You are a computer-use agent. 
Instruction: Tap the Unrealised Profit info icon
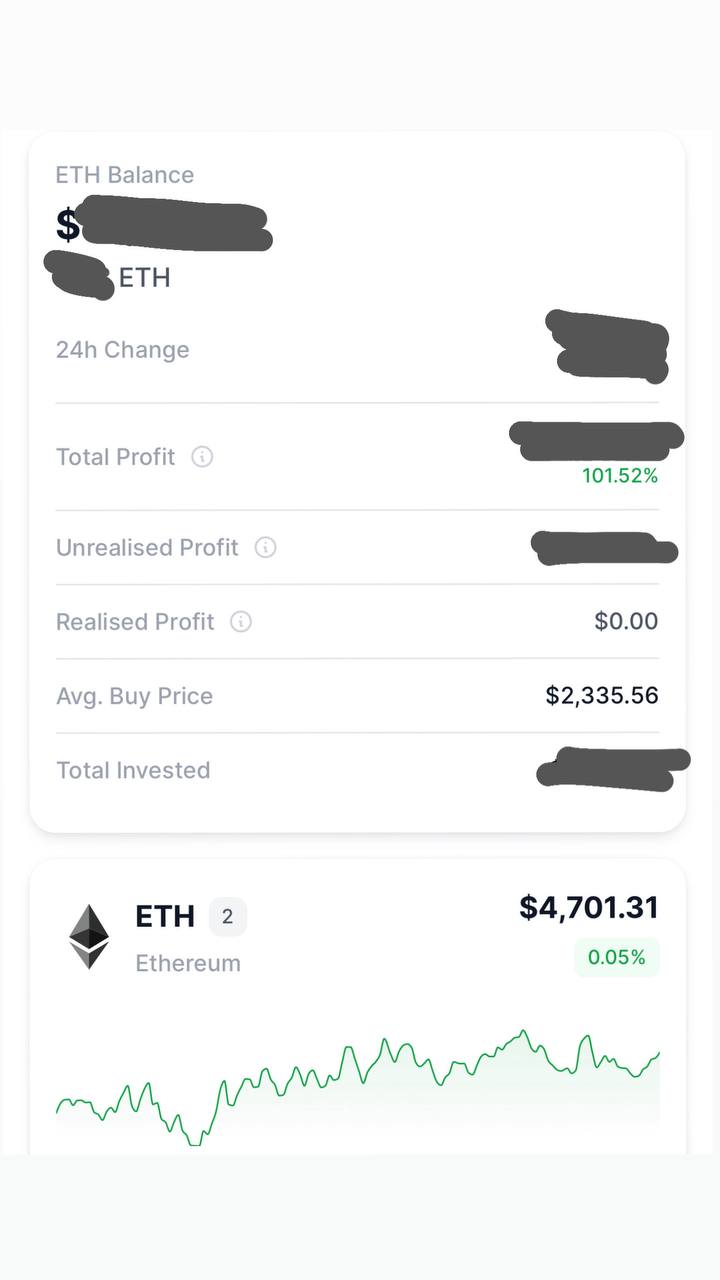pos(265,548)
